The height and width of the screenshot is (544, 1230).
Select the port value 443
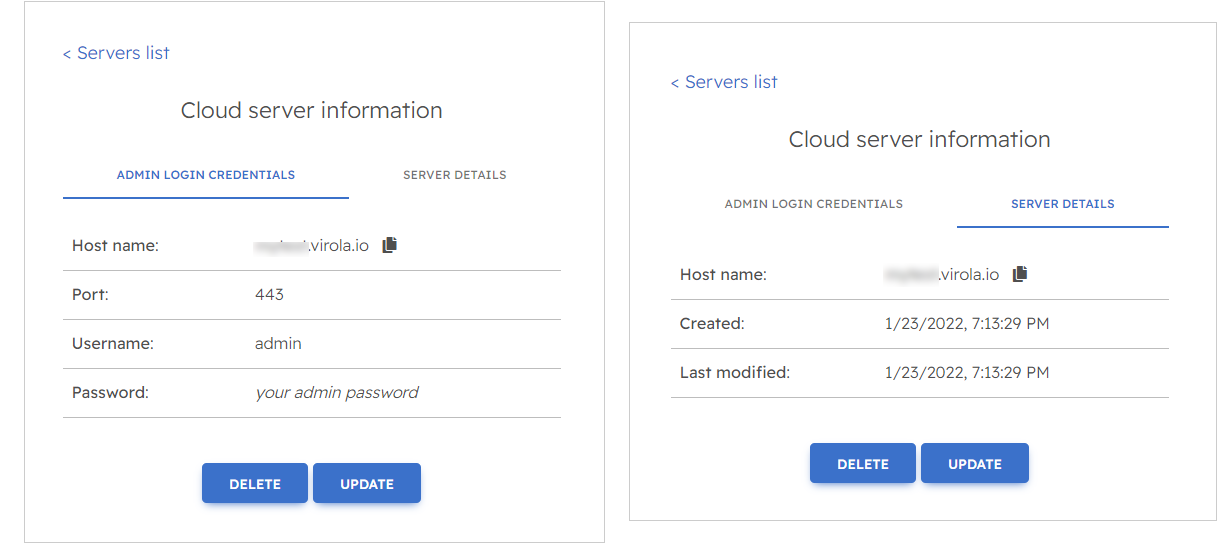tap(270, 295)
